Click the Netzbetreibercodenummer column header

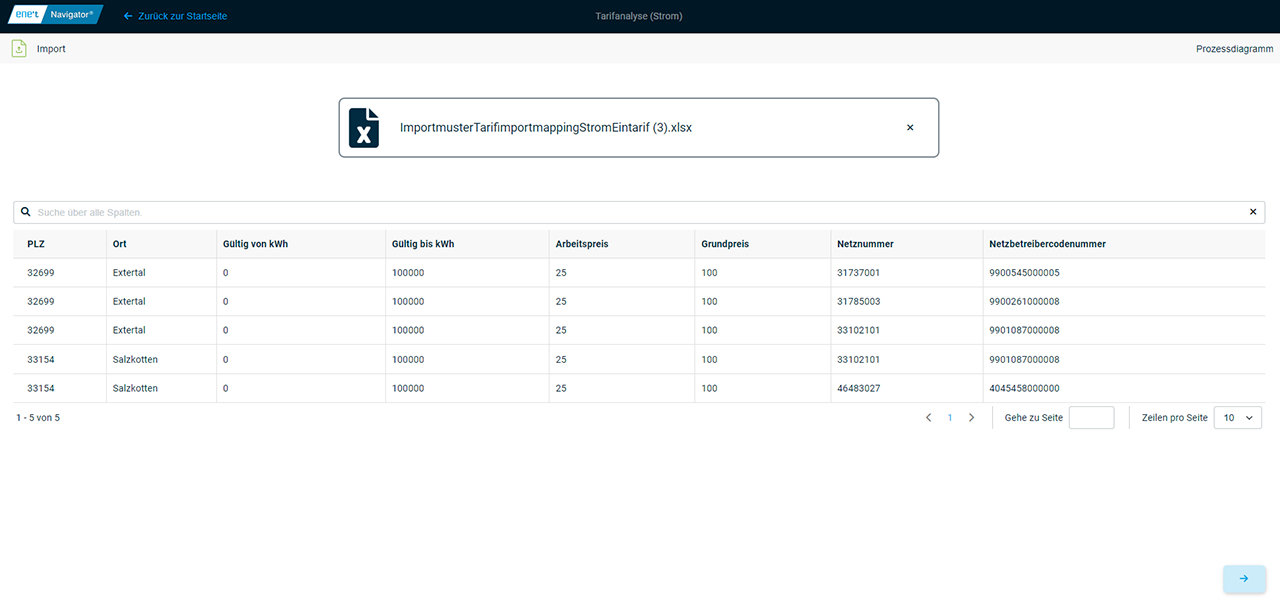1047,244
